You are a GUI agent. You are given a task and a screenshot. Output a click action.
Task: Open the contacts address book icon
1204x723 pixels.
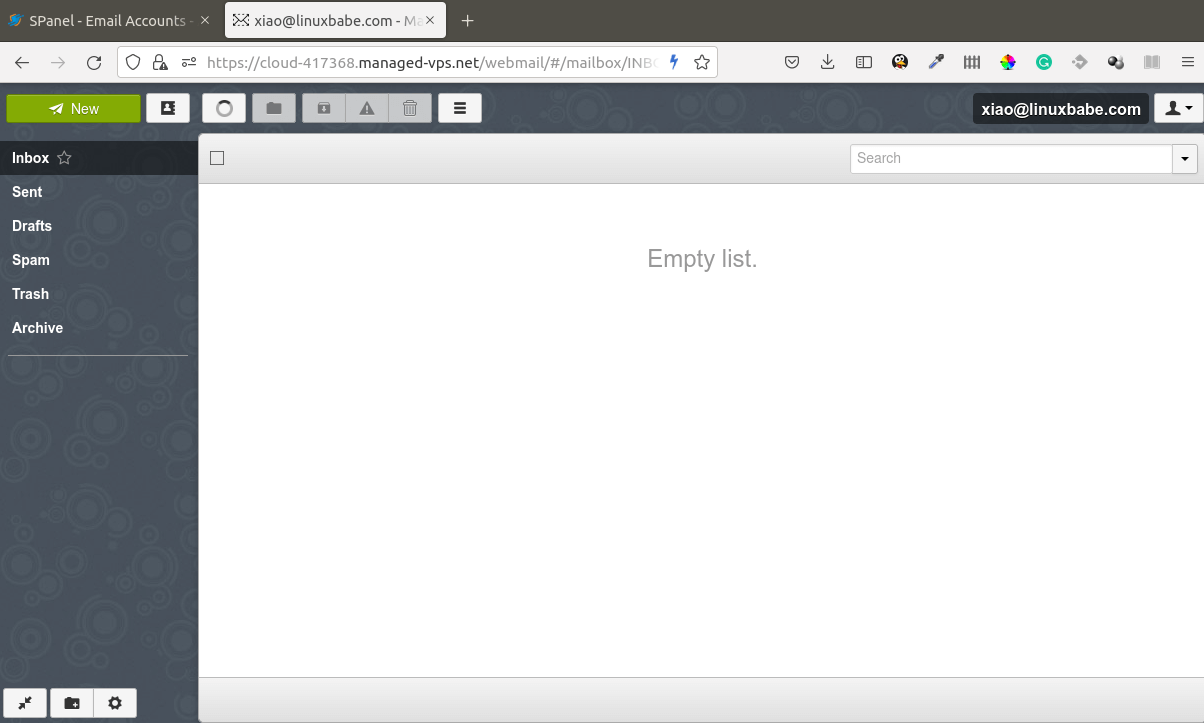(x=168, y=108)
